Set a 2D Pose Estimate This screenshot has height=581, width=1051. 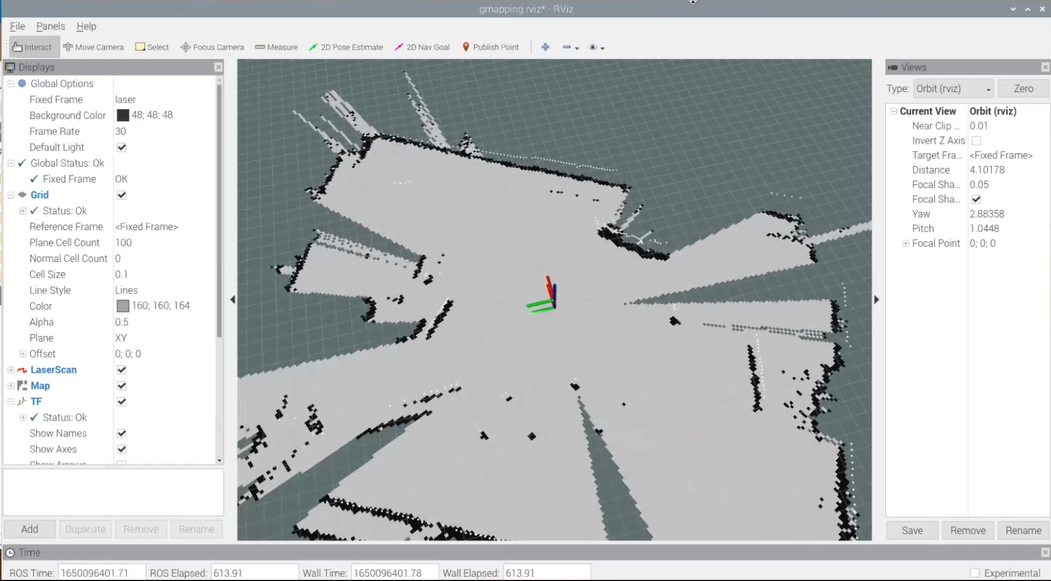click(x=346, y=47)
